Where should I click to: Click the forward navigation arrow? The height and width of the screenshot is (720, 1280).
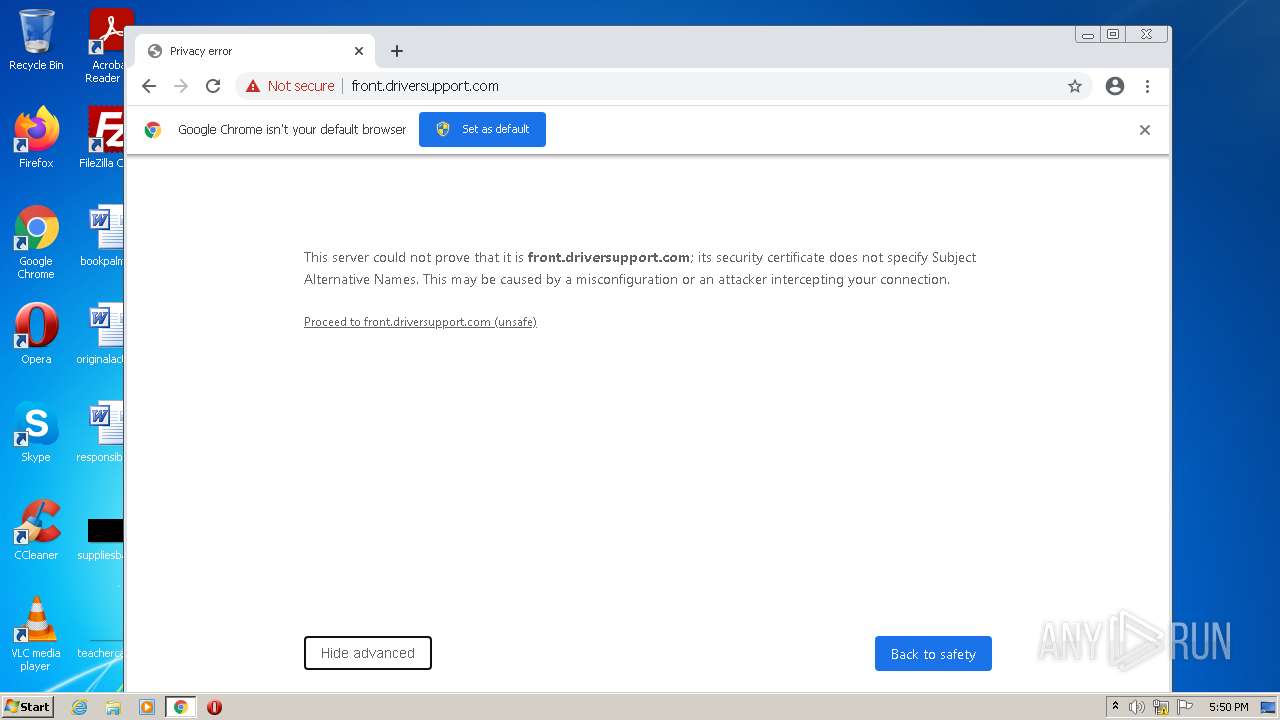coord(181,86)
